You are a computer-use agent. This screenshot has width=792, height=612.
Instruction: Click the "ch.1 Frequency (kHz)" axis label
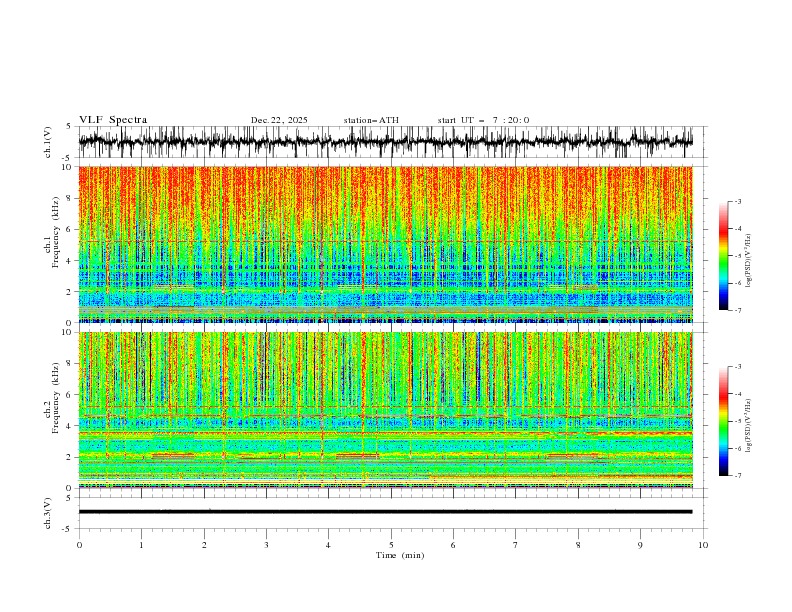coord(52,232)
